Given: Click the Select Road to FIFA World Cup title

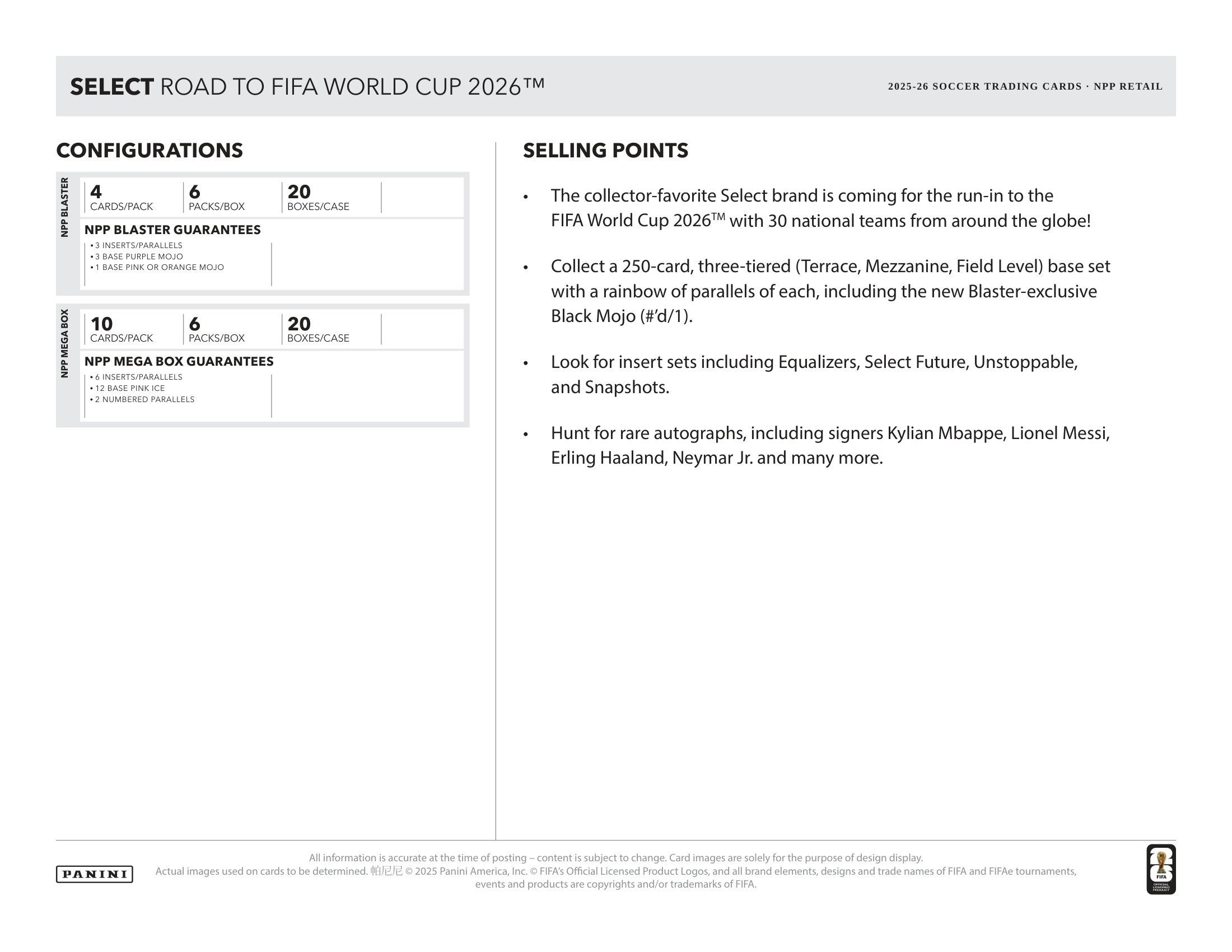Looking at the screenshot, I should pyautogui.click(x=307, y=86).
